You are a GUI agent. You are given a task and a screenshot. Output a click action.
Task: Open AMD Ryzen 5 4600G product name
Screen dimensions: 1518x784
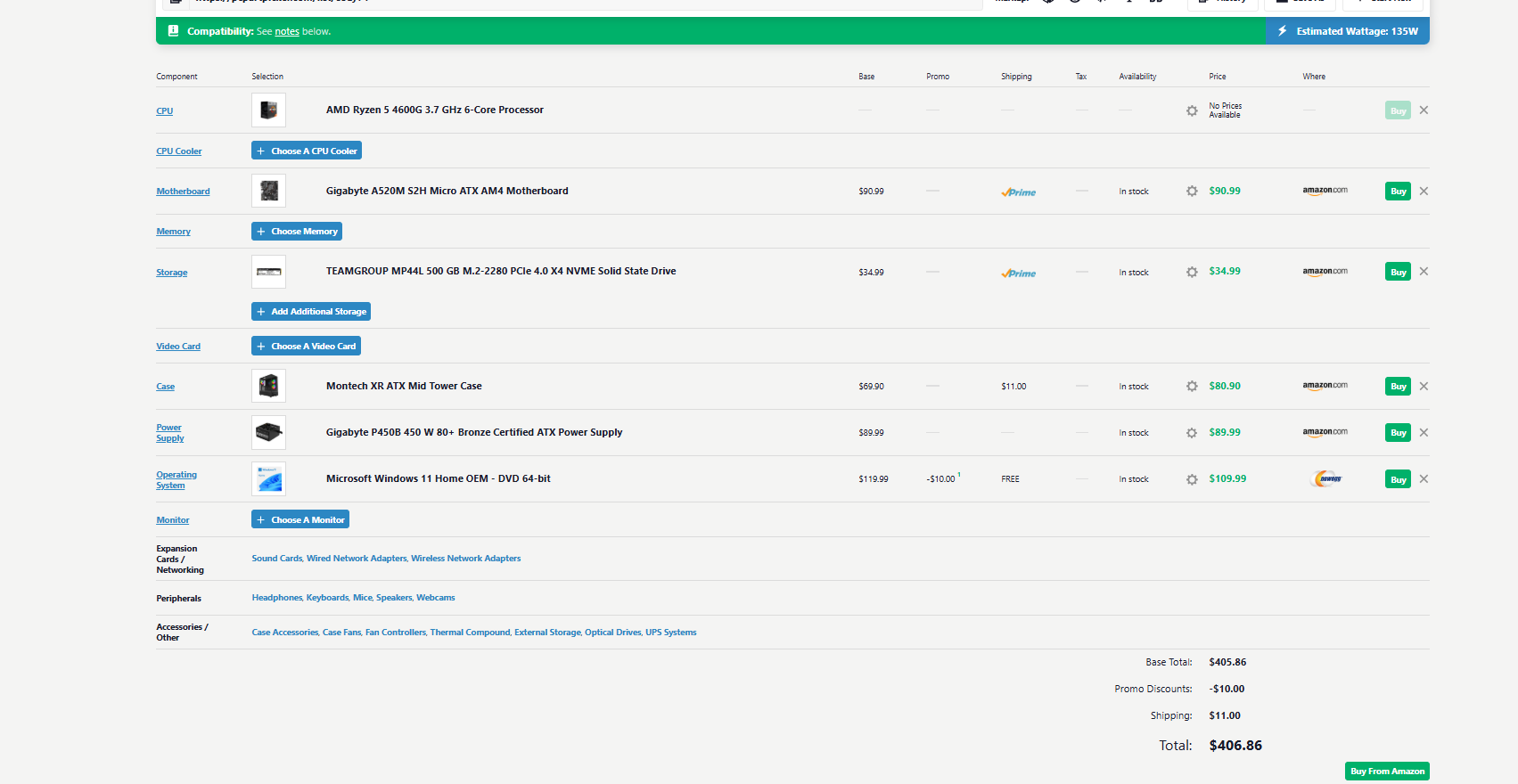435,110
